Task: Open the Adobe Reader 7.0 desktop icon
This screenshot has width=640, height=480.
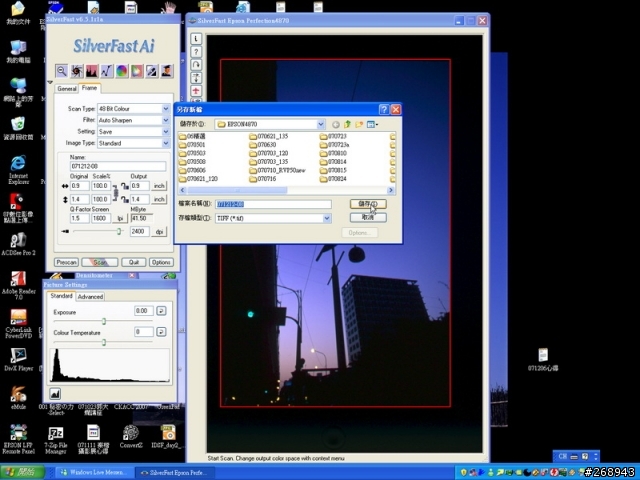Action: 18,285
